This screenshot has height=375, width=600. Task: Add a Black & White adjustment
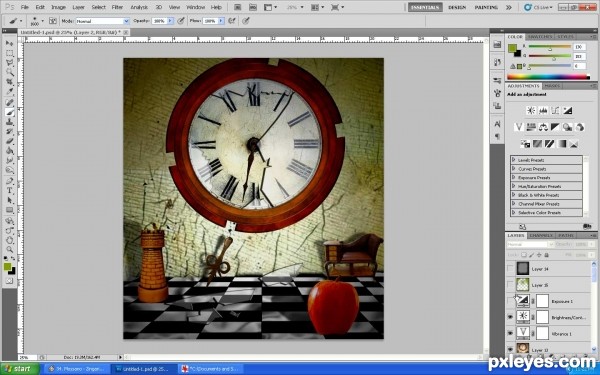click(555, 127)
